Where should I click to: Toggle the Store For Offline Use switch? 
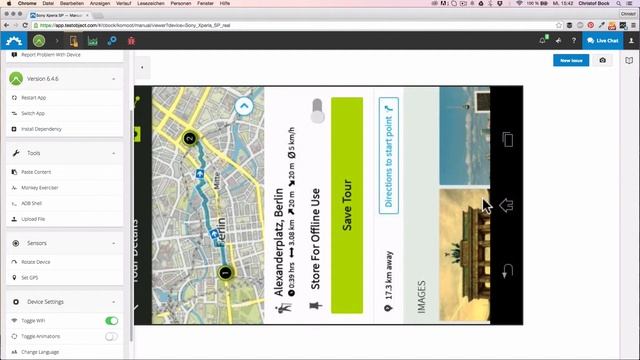point(317,111)
